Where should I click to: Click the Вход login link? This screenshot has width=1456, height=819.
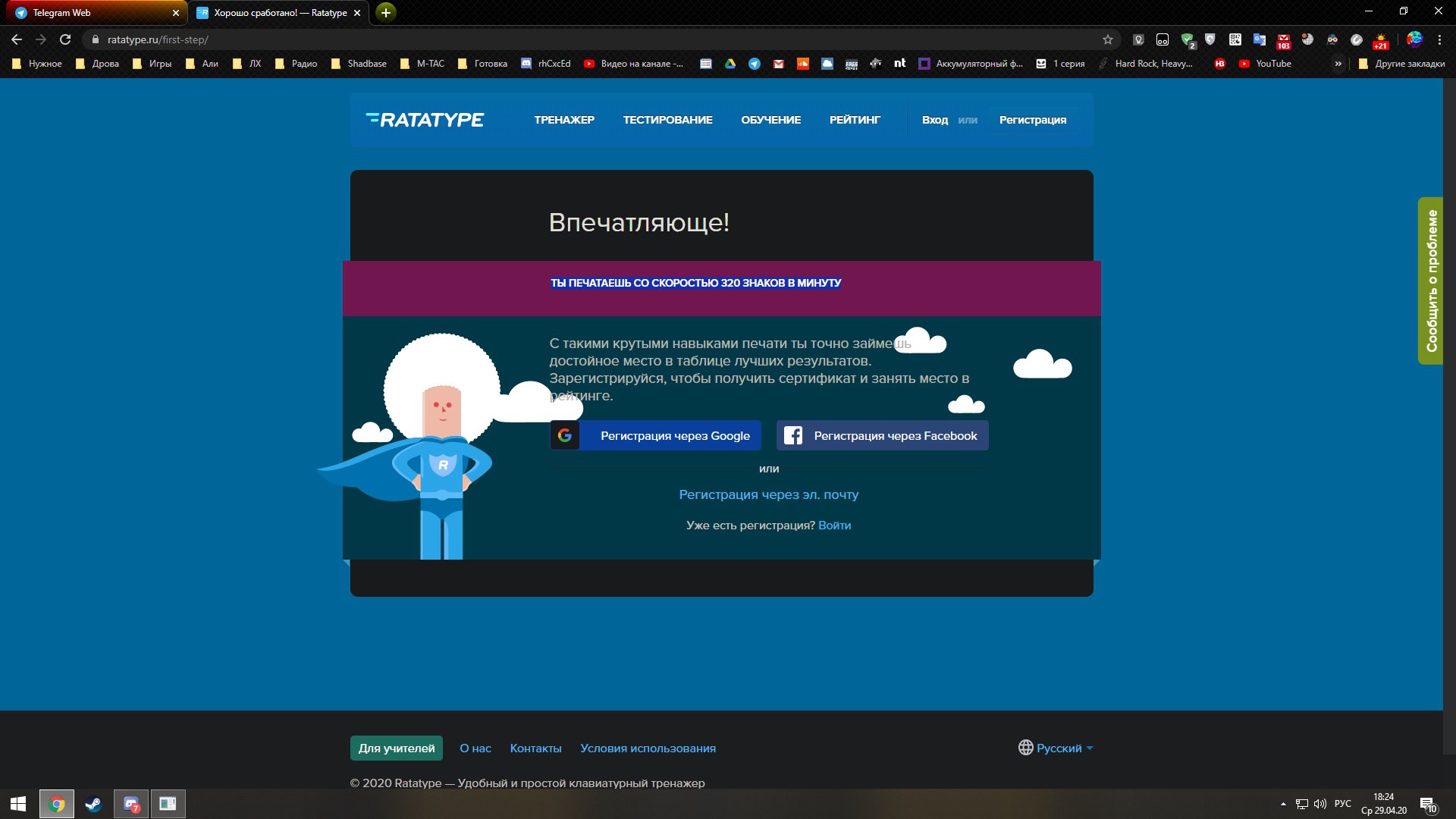click(x=935, y=120)
